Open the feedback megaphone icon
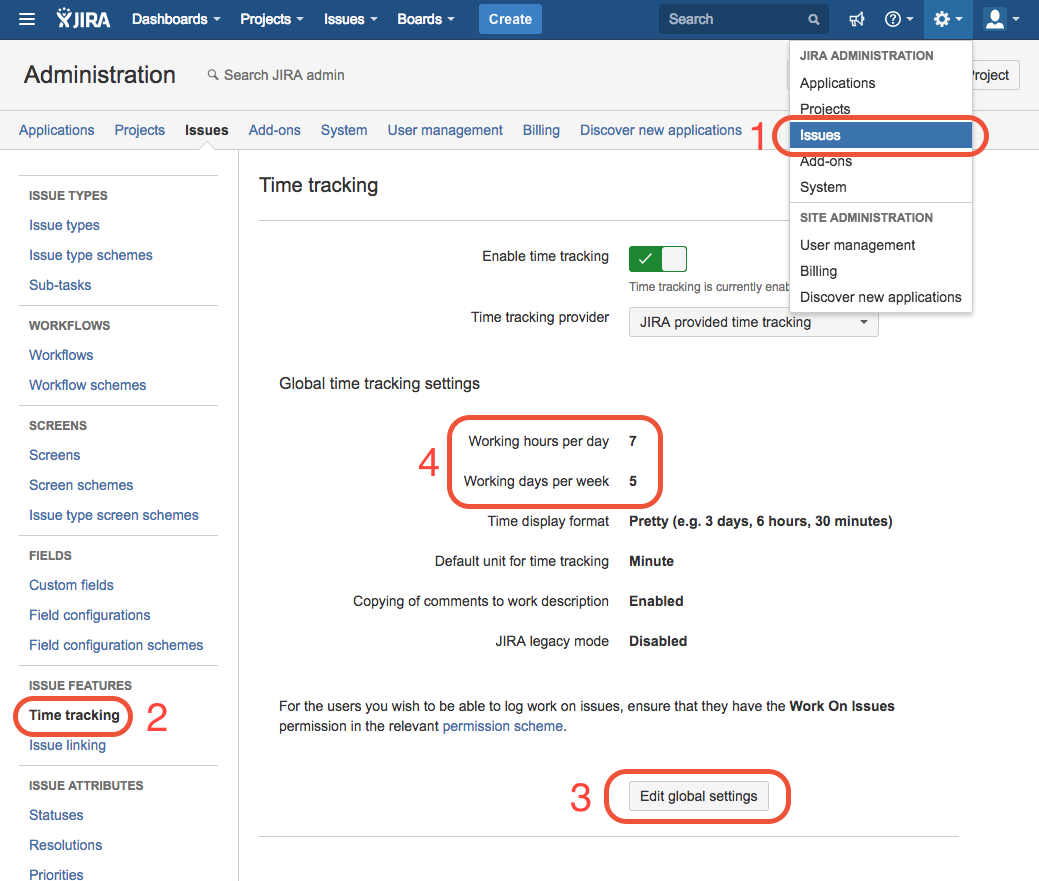The width and height of the screenshot is (1039, 881). (857, 19)
